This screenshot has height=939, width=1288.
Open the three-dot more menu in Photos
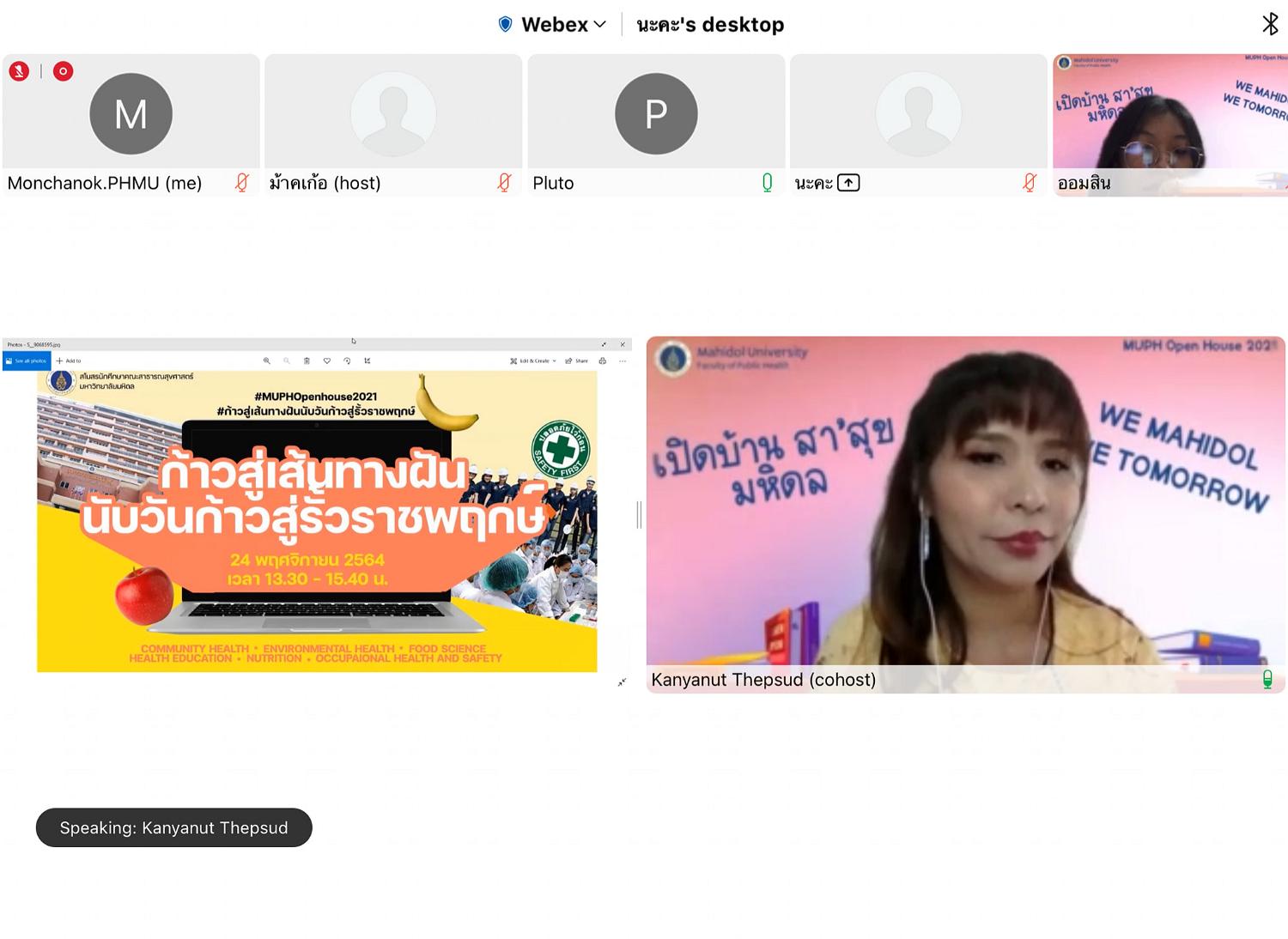623,360
